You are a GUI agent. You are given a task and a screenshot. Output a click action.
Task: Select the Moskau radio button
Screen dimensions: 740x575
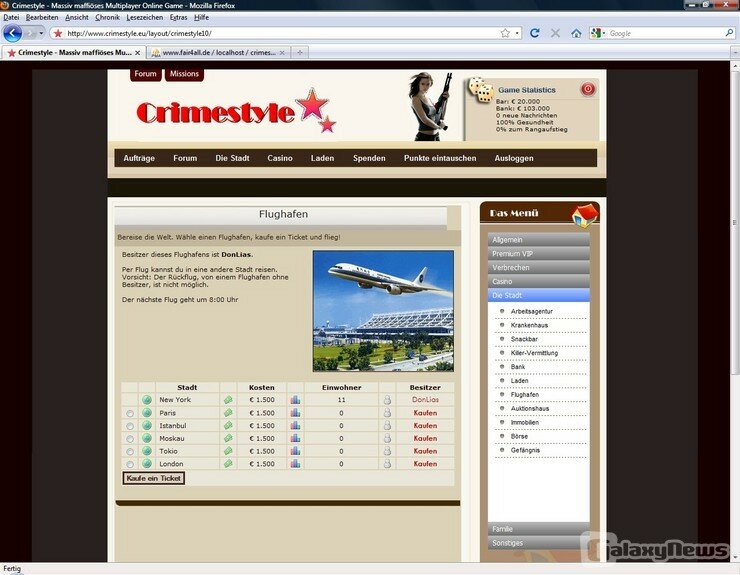[130, 439]
